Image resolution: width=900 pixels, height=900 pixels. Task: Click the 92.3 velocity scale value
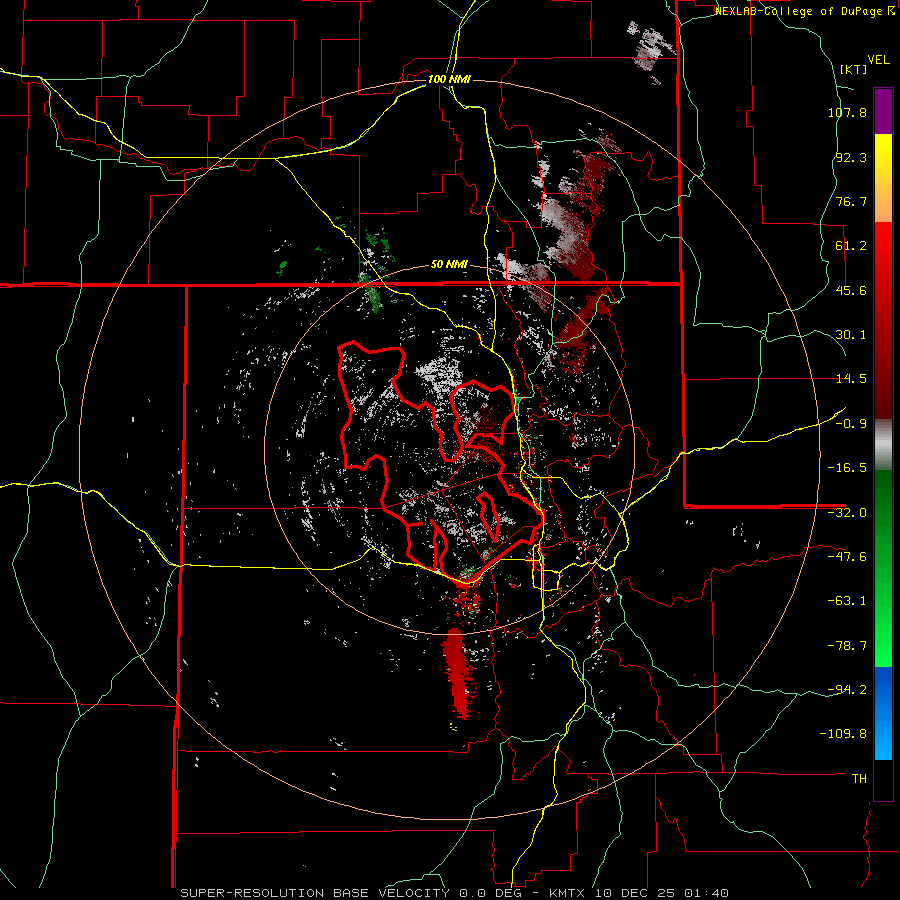(x=851, y=157)
